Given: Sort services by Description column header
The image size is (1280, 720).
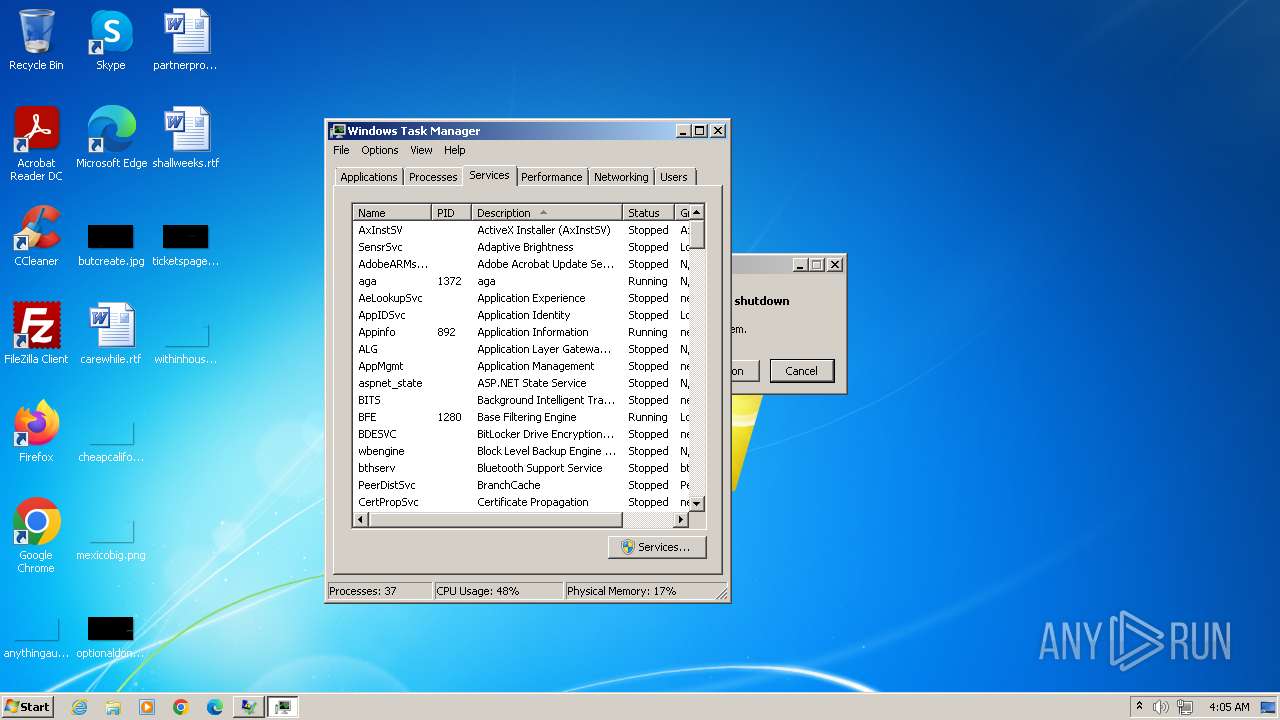Looking at the screenshot, I should 547,213.
